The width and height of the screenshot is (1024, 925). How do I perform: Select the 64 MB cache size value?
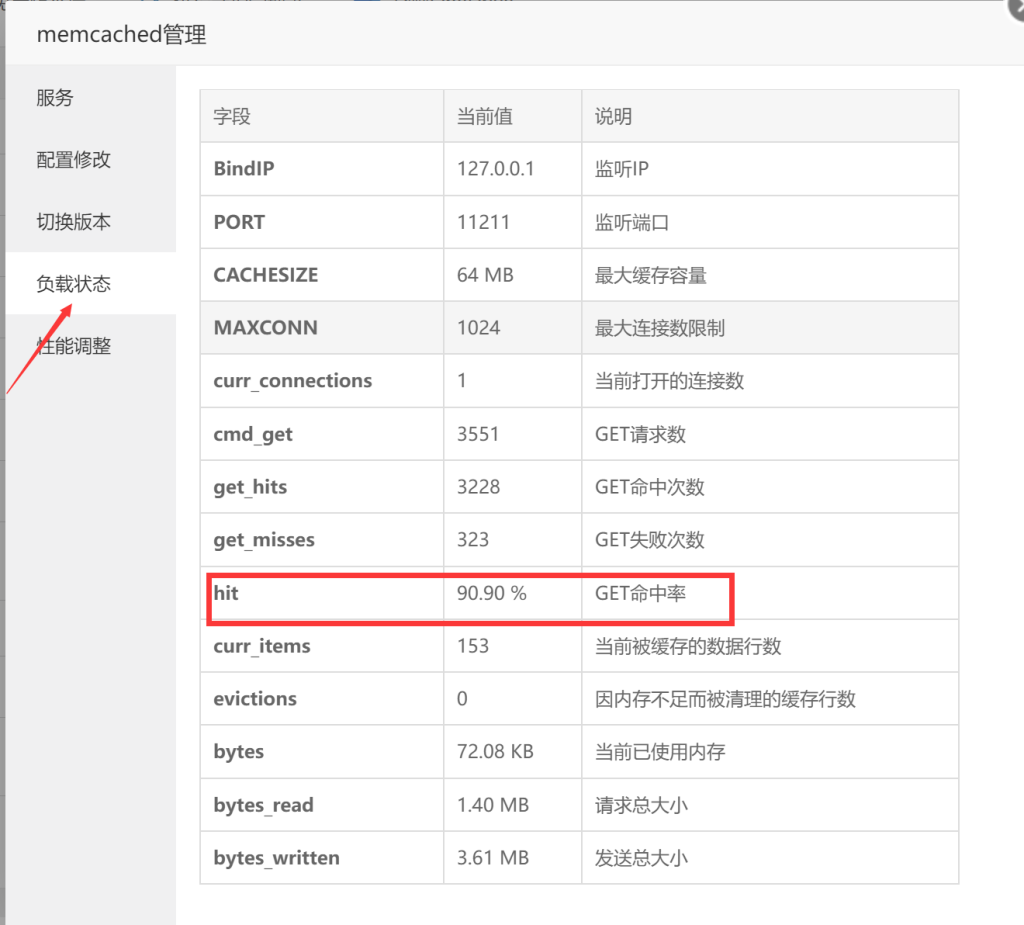485,275
